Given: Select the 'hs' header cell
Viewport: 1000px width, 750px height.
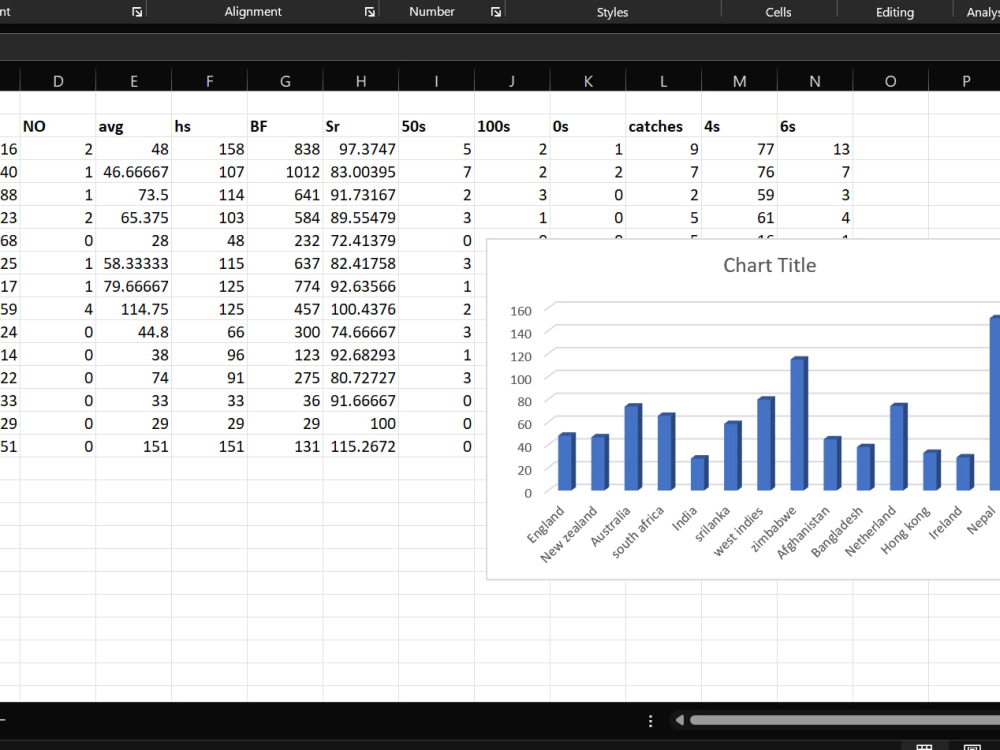Looking at the screenshot, I should [x=209, y=126].
